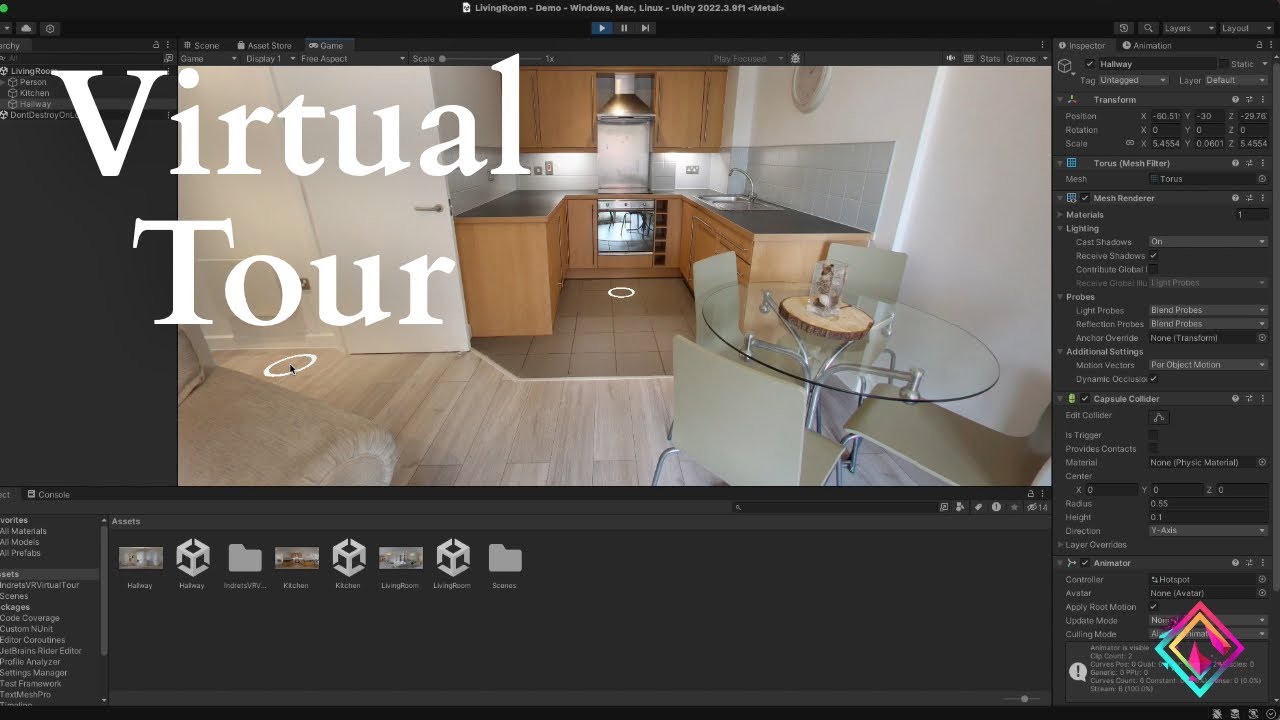Open the Layer Default dropdown
Image resolution: width=1280 pixels, height=720 pixels.
click(x=1236, y=80)
